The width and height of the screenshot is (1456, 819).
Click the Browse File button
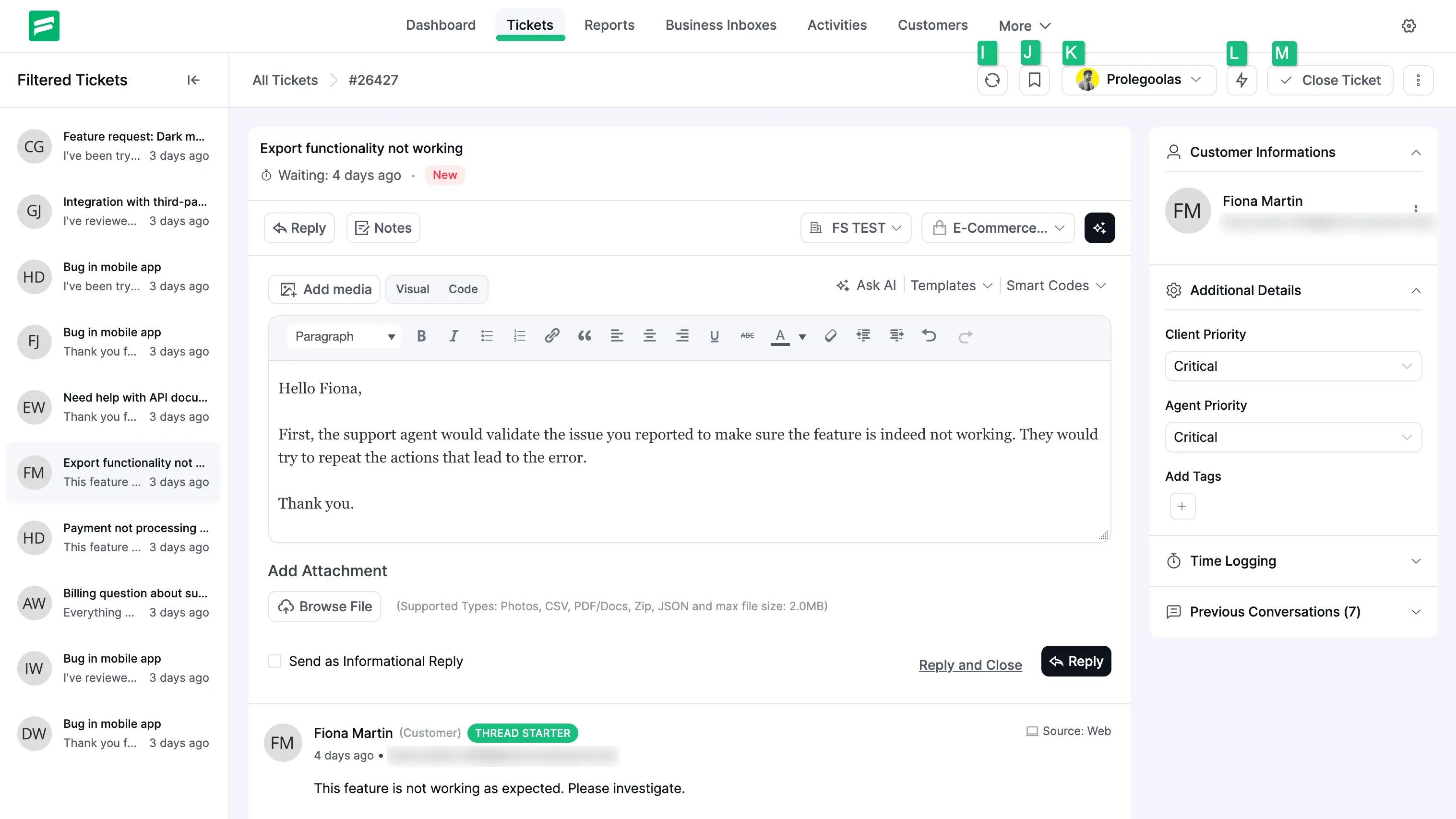pyautogui.click(x=324, y=606)
